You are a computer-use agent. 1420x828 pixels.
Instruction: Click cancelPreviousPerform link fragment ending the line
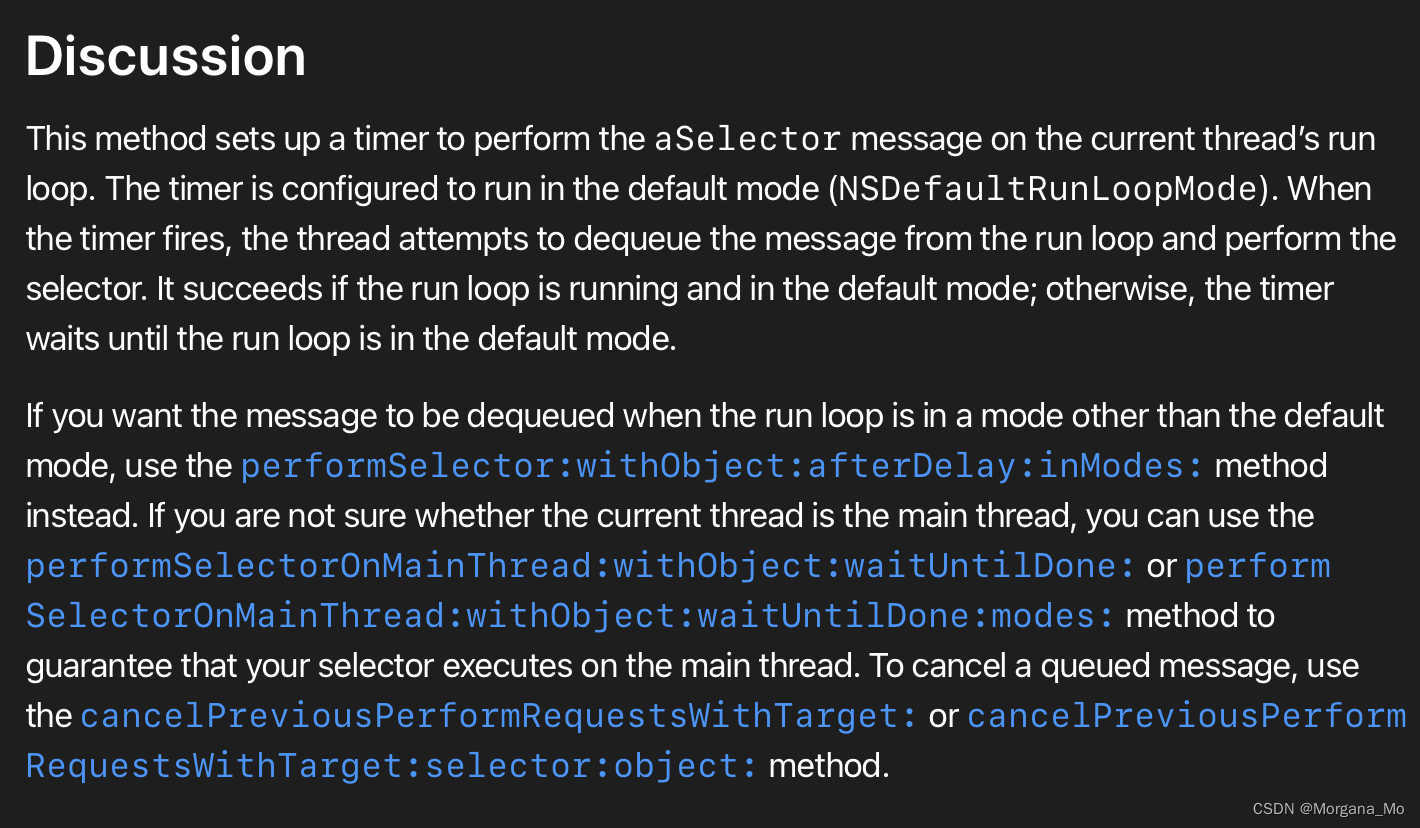pyautogui.click(x=1187, y=716)
